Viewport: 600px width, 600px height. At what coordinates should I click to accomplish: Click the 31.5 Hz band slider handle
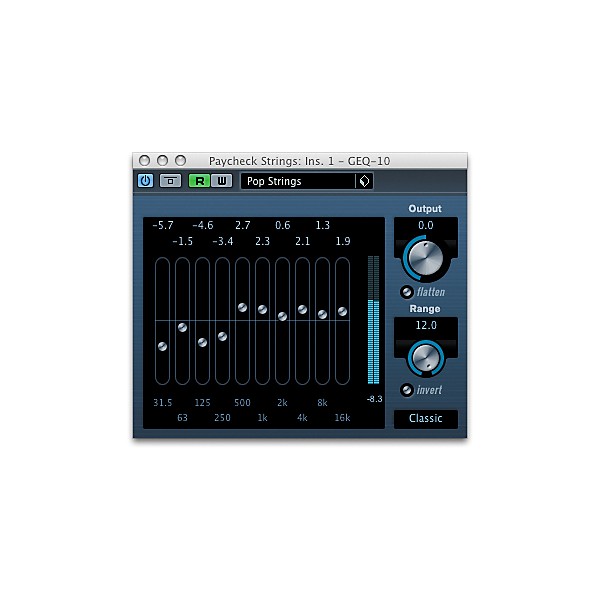[162, 347]
